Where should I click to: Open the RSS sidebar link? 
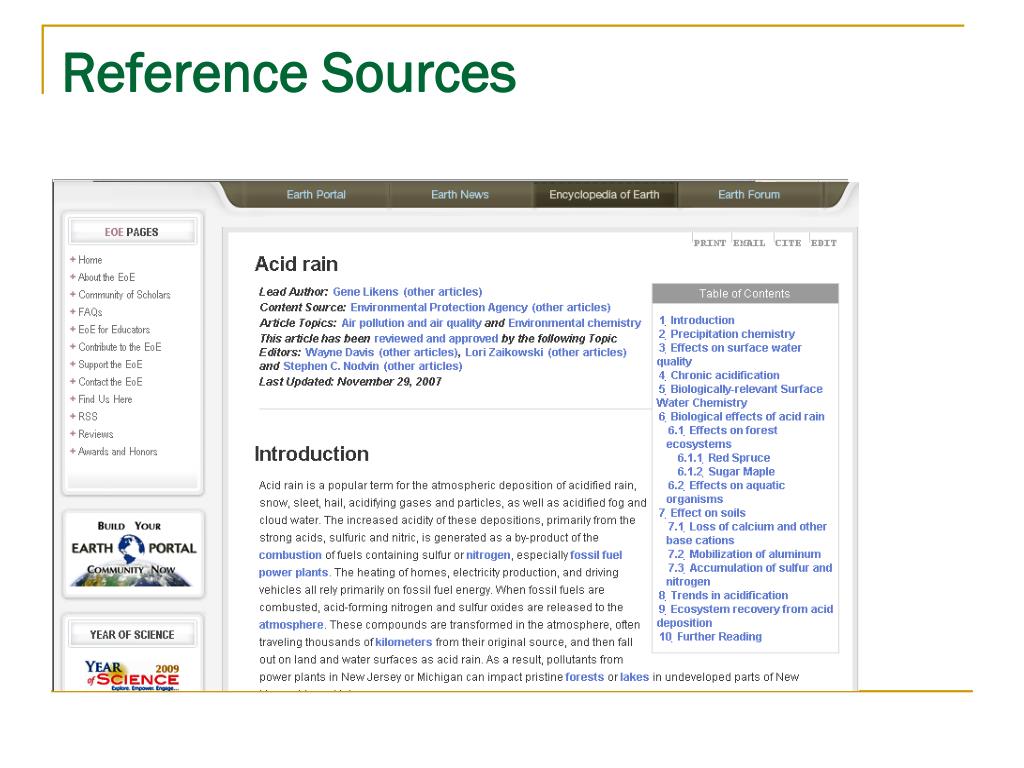[x=88, y=417]
